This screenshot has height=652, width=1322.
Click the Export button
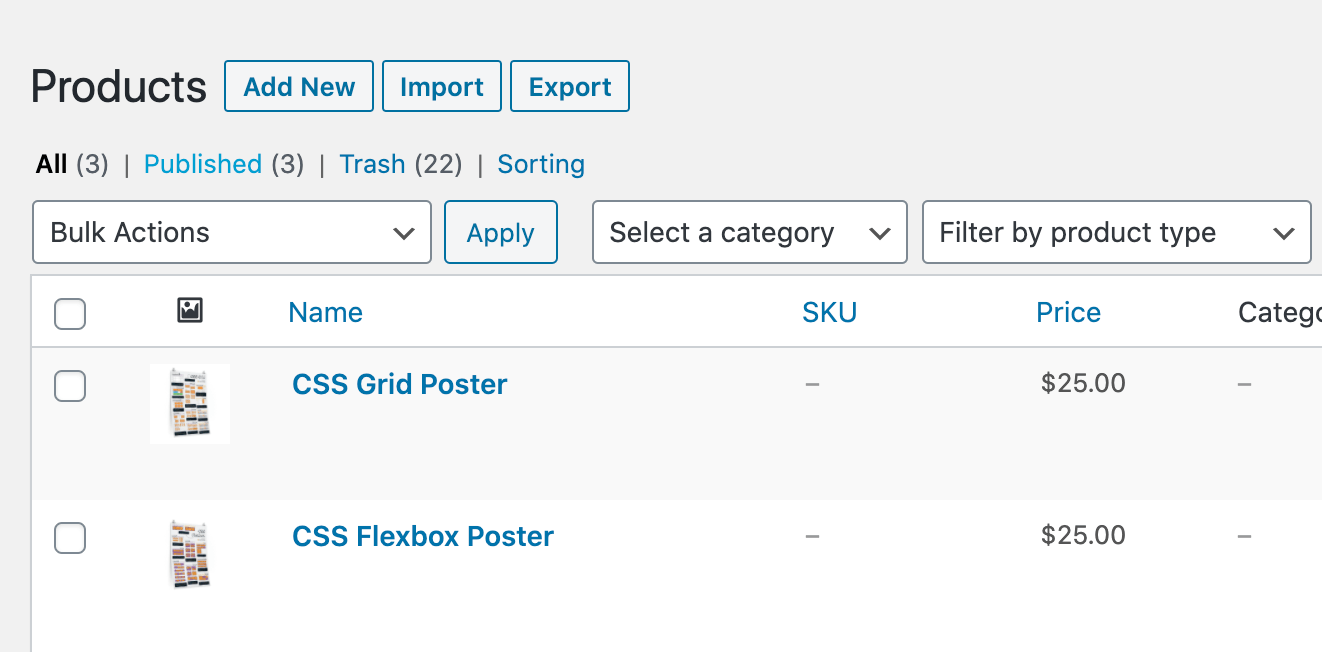click(570, 87)
